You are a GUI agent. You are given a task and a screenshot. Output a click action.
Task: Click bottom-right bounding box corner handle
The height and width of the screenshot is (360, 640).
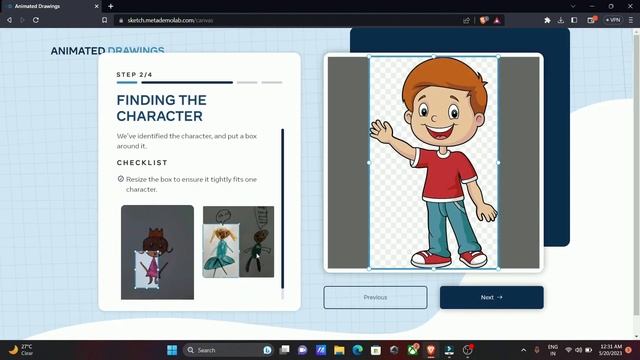tap(498, 269)
